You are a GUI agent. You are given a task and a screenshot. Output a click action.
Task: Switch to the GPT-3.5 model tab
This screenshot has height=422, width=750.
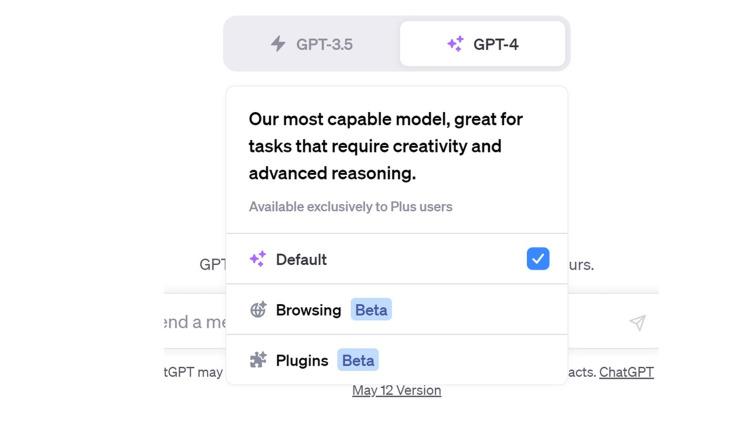312,44
